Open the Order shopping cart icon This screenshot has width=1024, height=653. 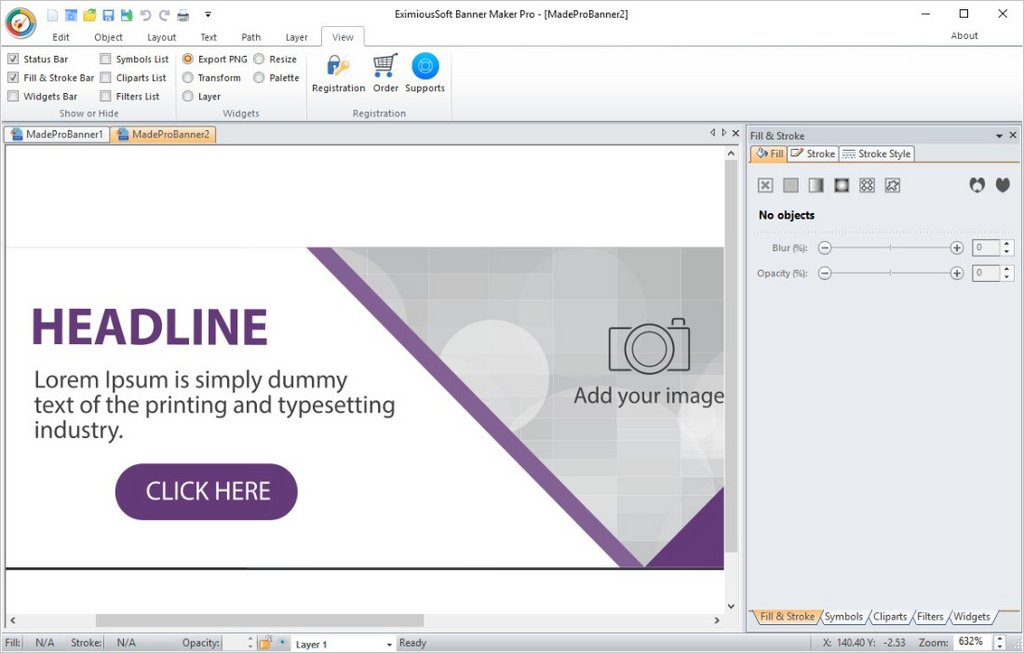pos(385,67)
